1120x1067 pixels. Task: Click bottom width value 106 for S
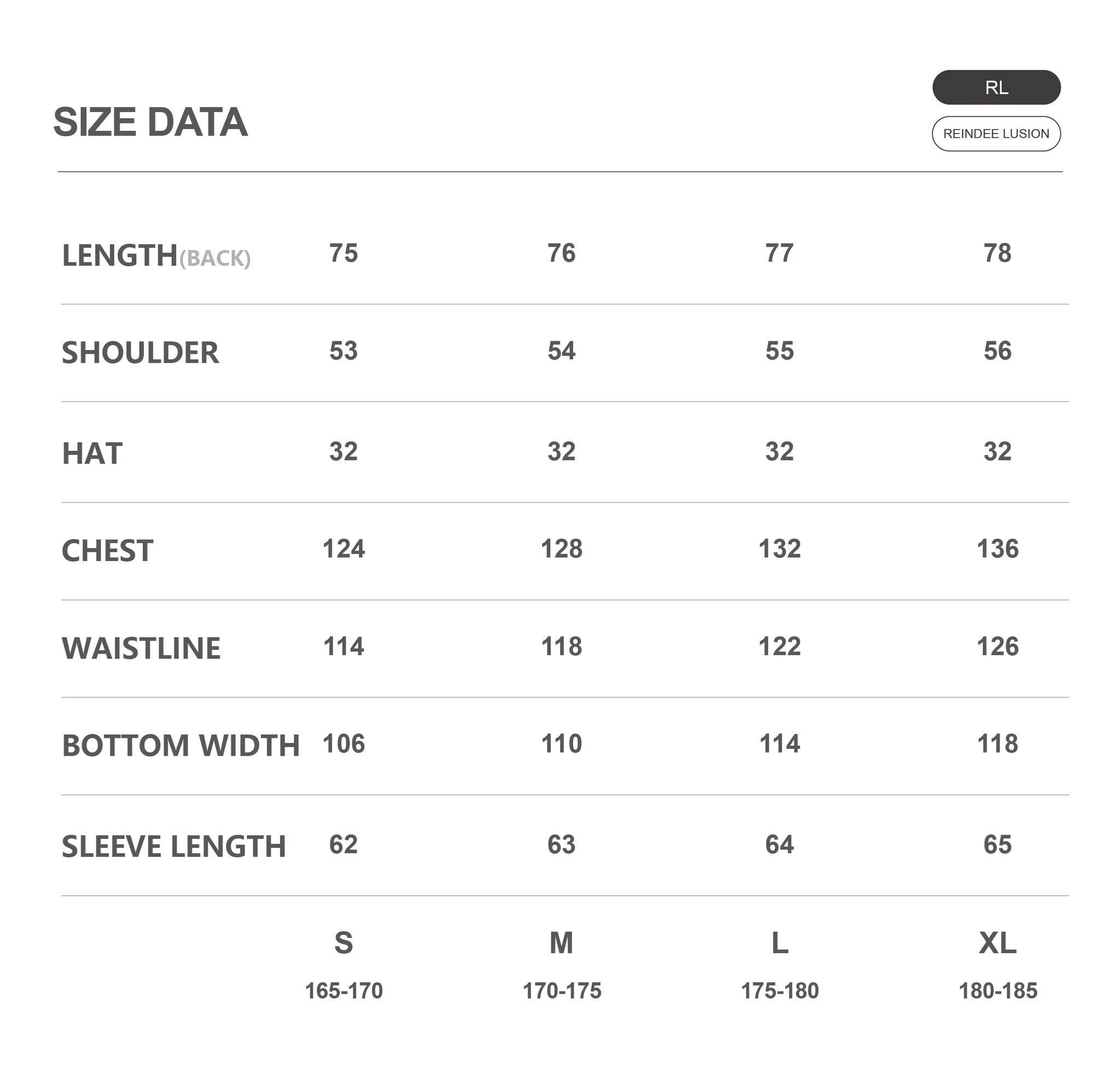coord(343,743)
